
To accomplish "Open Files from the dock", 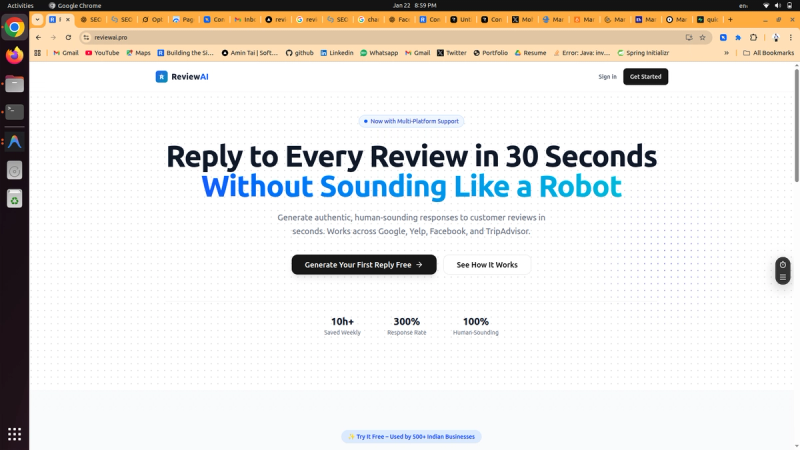I will [x=14, y=84].
